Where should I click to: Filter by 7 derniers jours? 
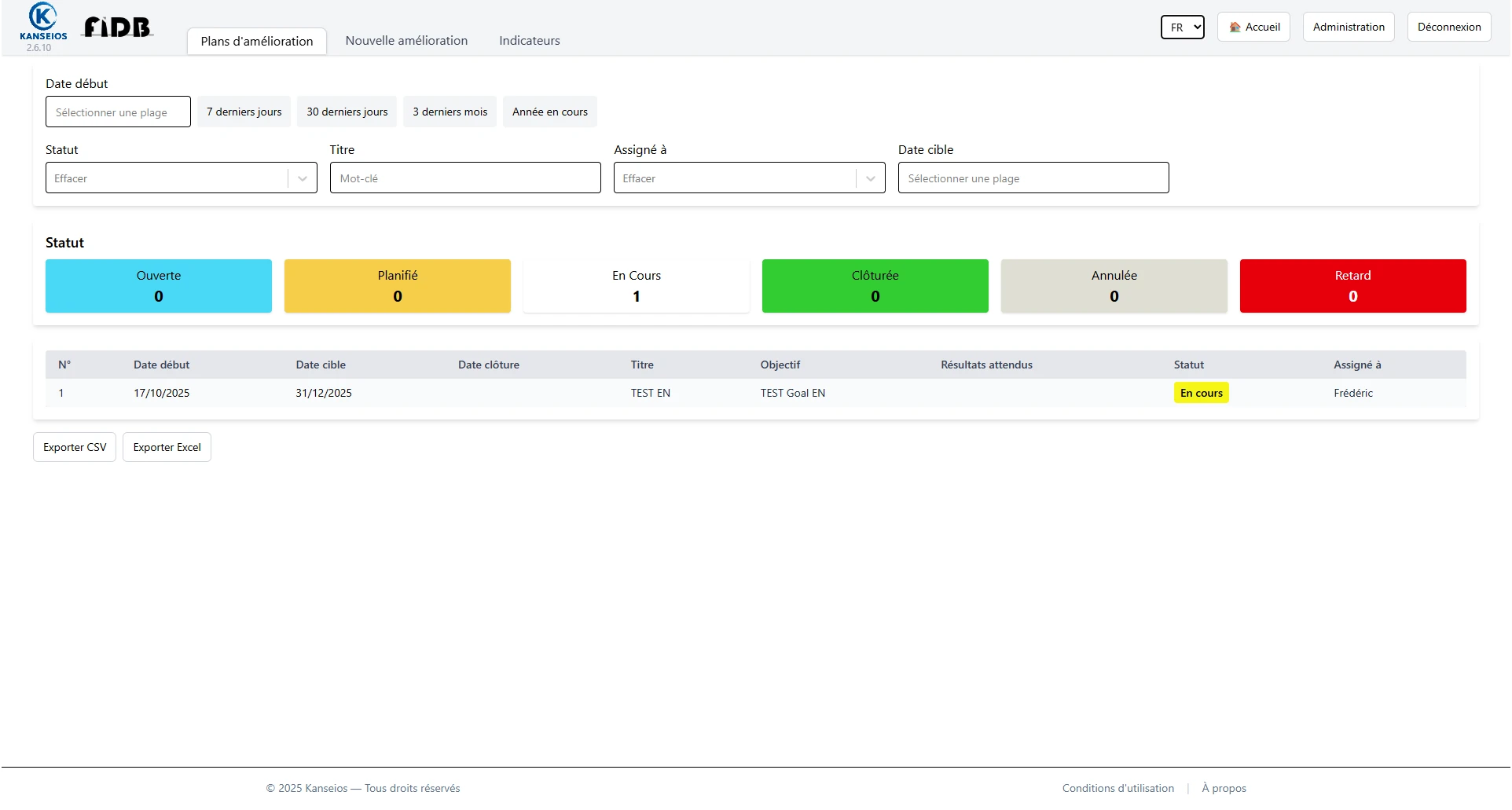[244, 112]
